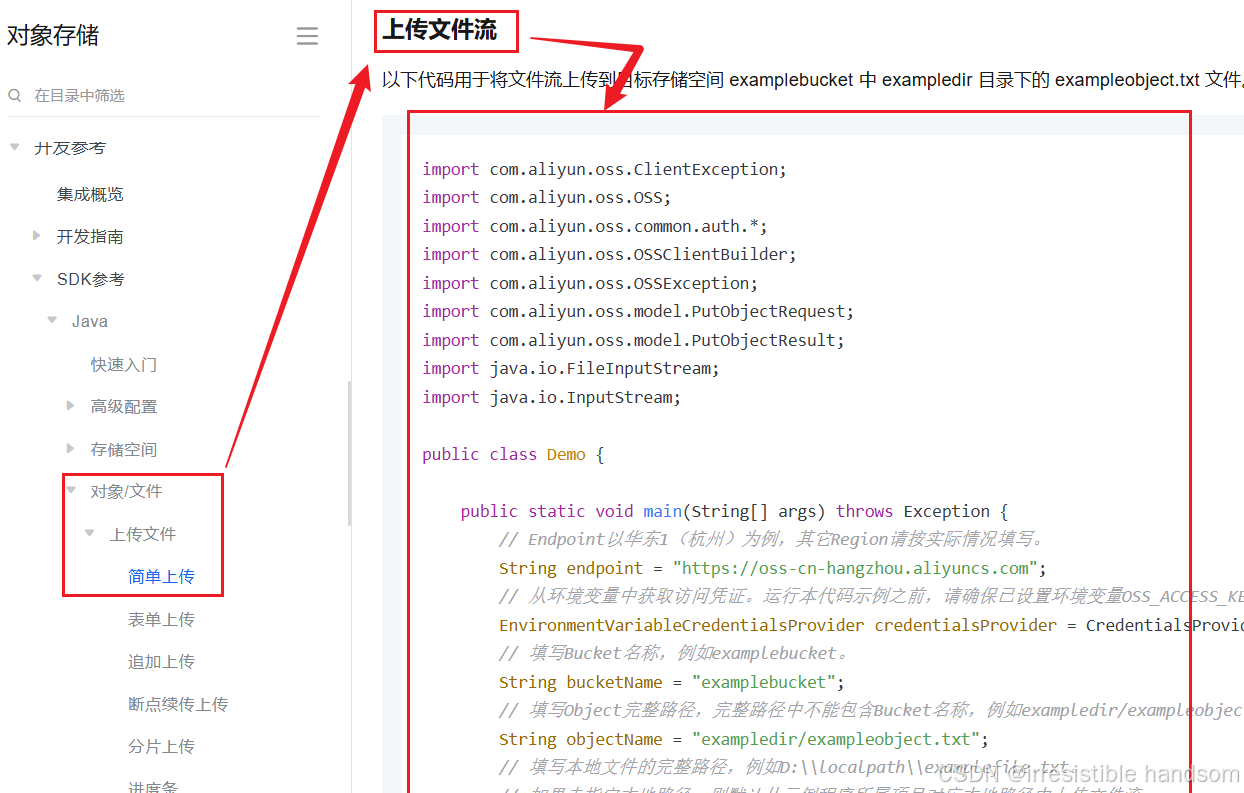
Task: Collapse the Java node arrow
Action: click(x=52, y=320)
